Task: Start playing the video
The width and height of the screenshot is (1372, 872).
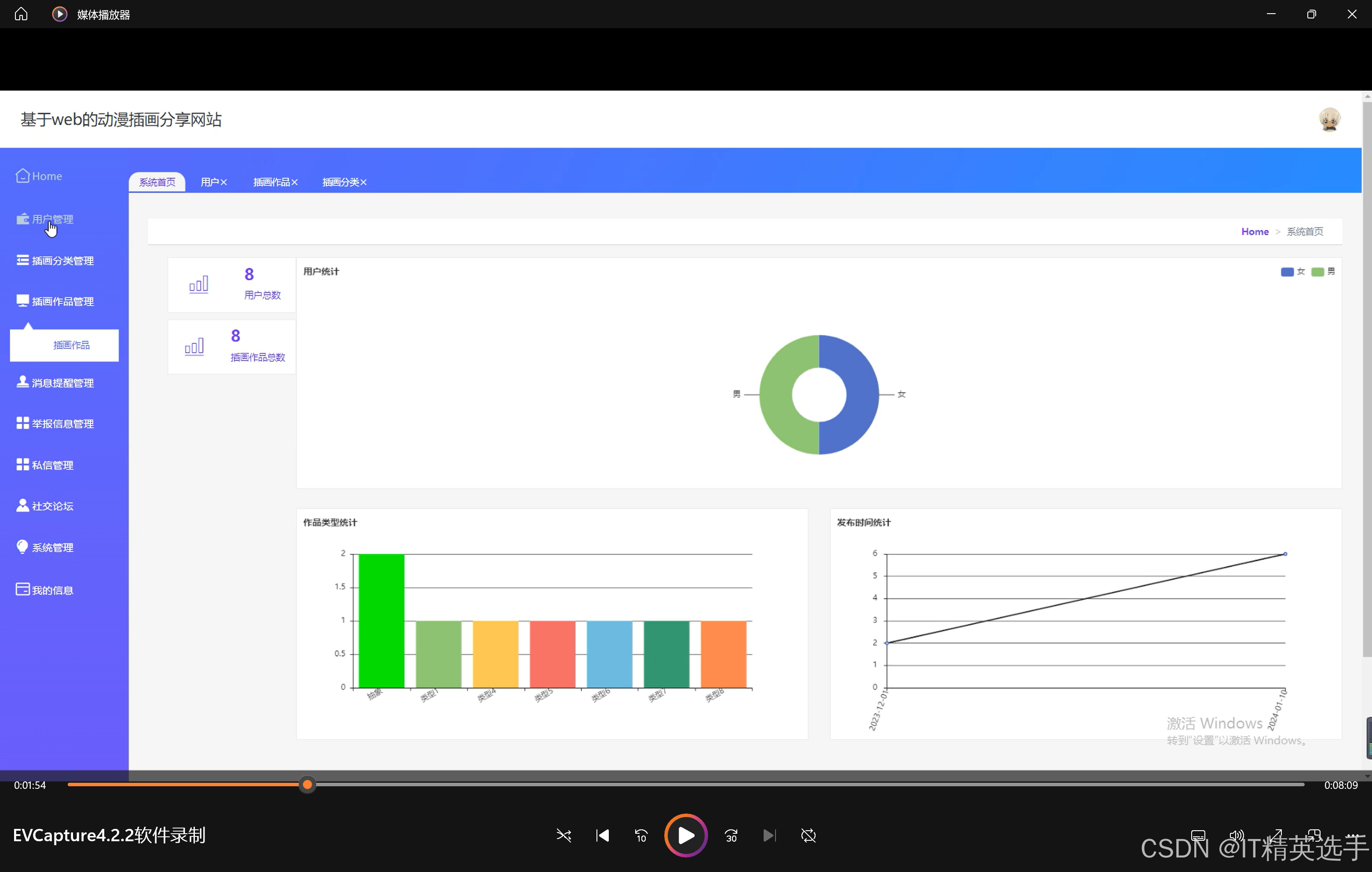Action: pyautogui.click(x=686, y=836)
